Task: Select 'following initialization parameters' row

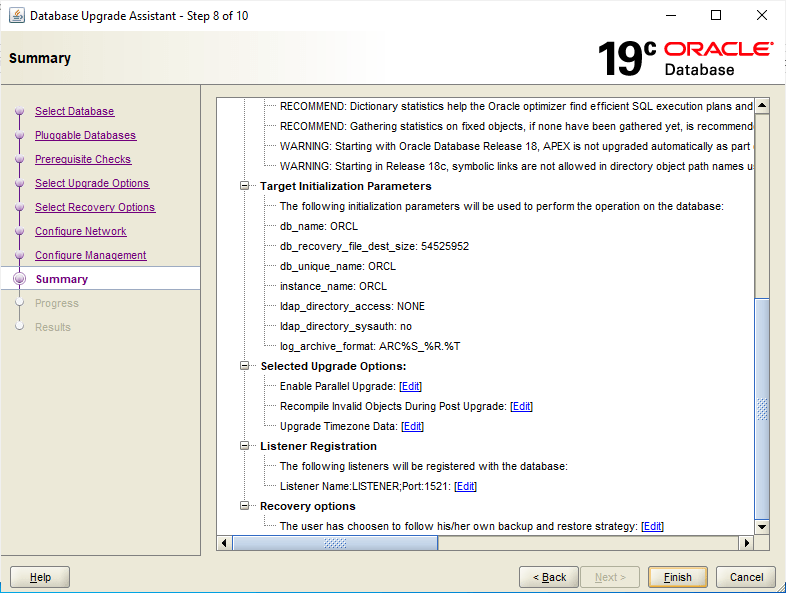Action: tap(502, 206)
